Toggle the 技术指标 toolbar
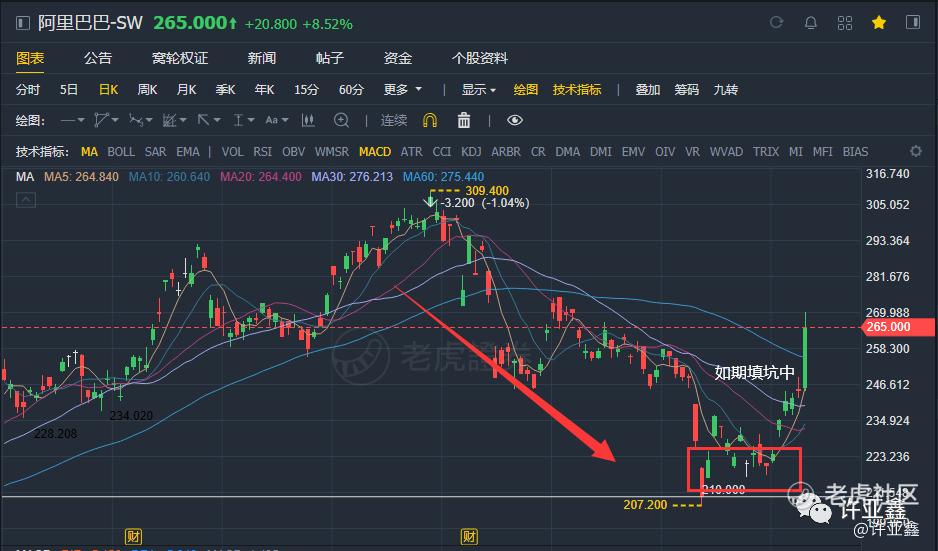Image resolution: width=938 pixels, height=551 pixels. point(577,90)
